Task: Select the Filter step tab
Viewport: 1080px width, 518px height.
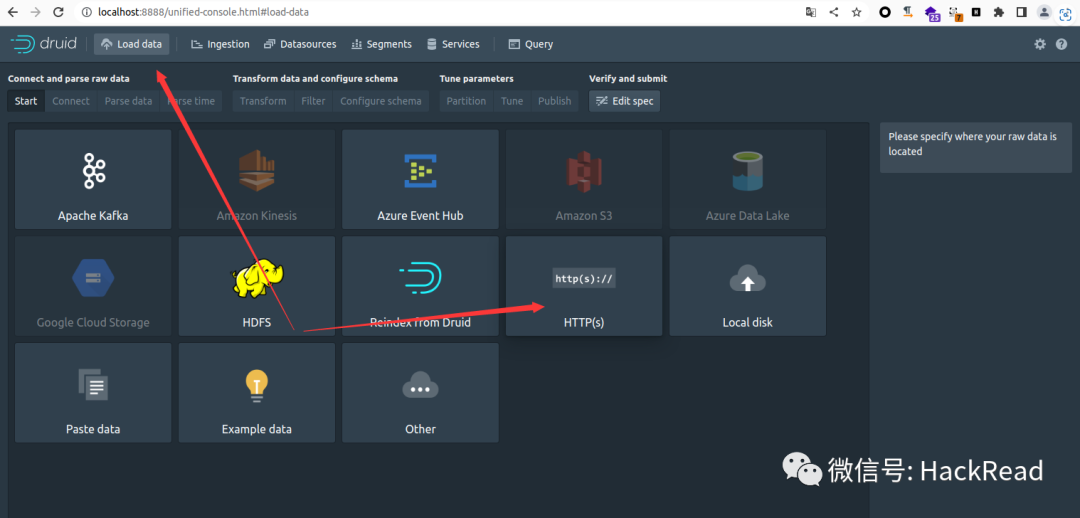Action: 313,101
